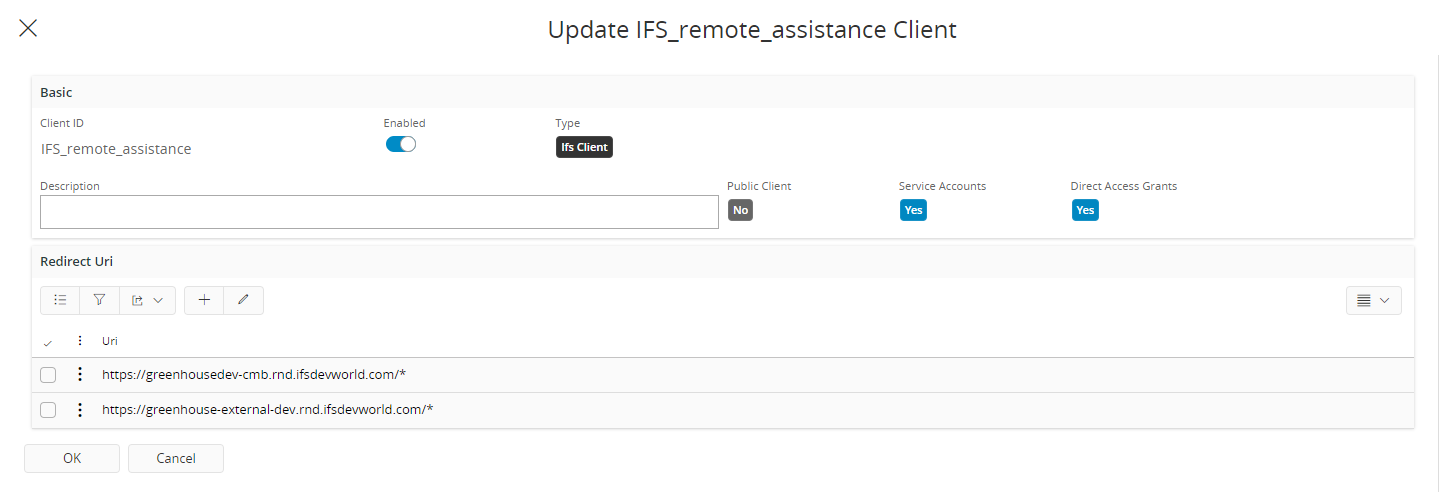
Task: Open three-dot menu for greenhousedev-cmb Uri row
Action: [x=80, y=375]
